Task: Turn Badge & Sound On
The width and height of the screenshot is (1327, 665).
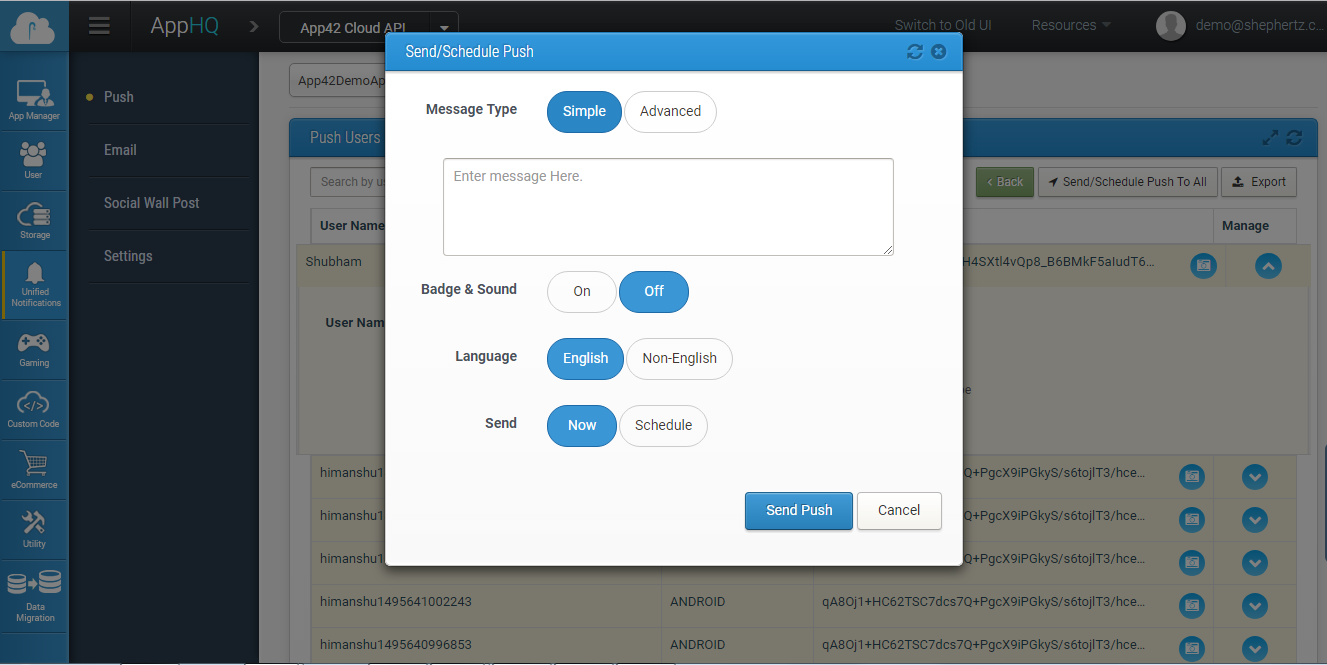Action: [582, 292]
